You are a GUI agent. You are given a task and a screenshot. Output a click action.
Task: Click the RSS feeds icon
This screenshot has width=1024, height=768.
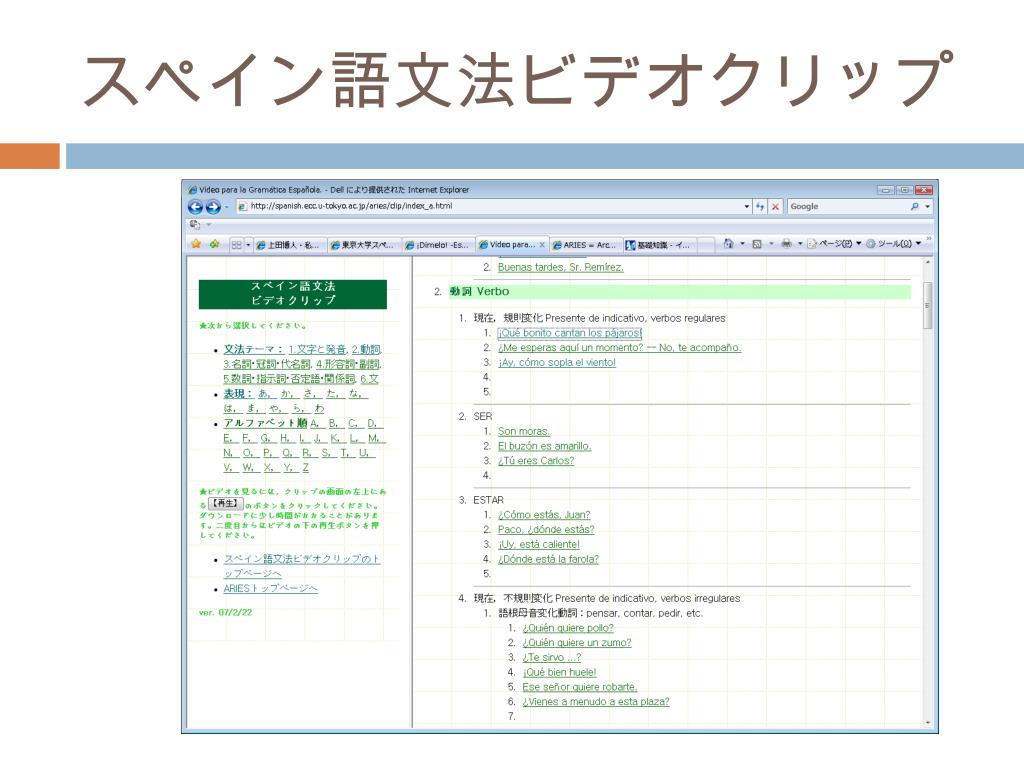(x=757, y=244)
